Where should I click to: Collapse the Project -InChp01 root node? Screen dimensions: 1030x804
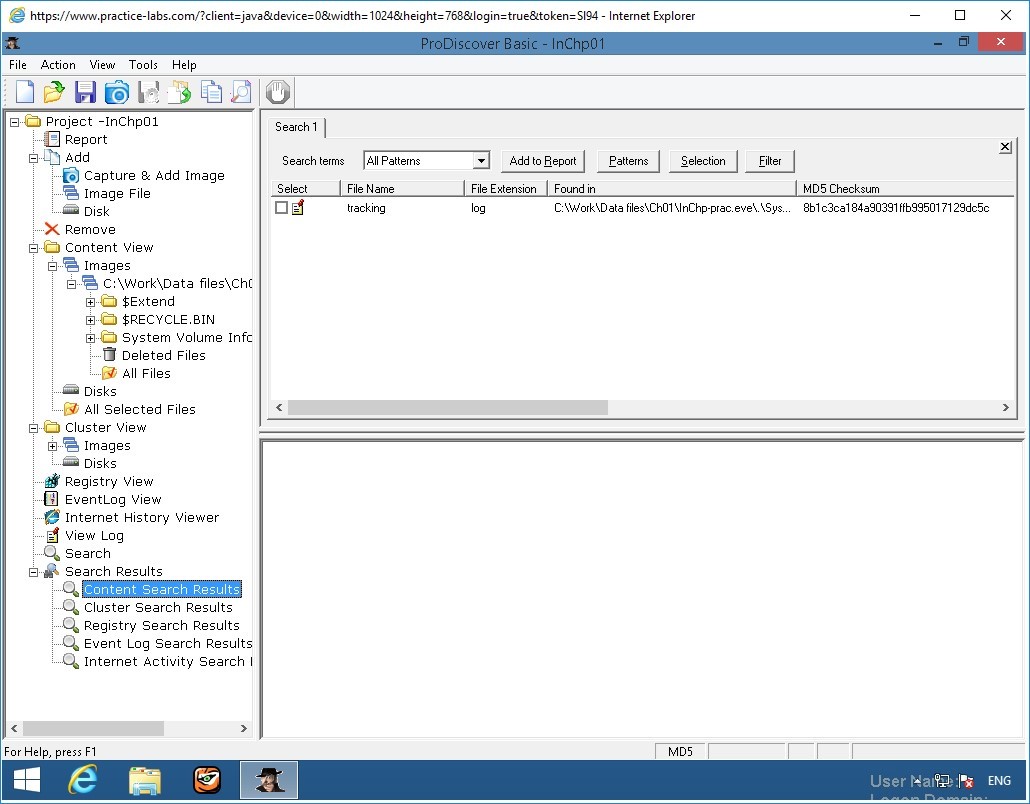[14, 122]
